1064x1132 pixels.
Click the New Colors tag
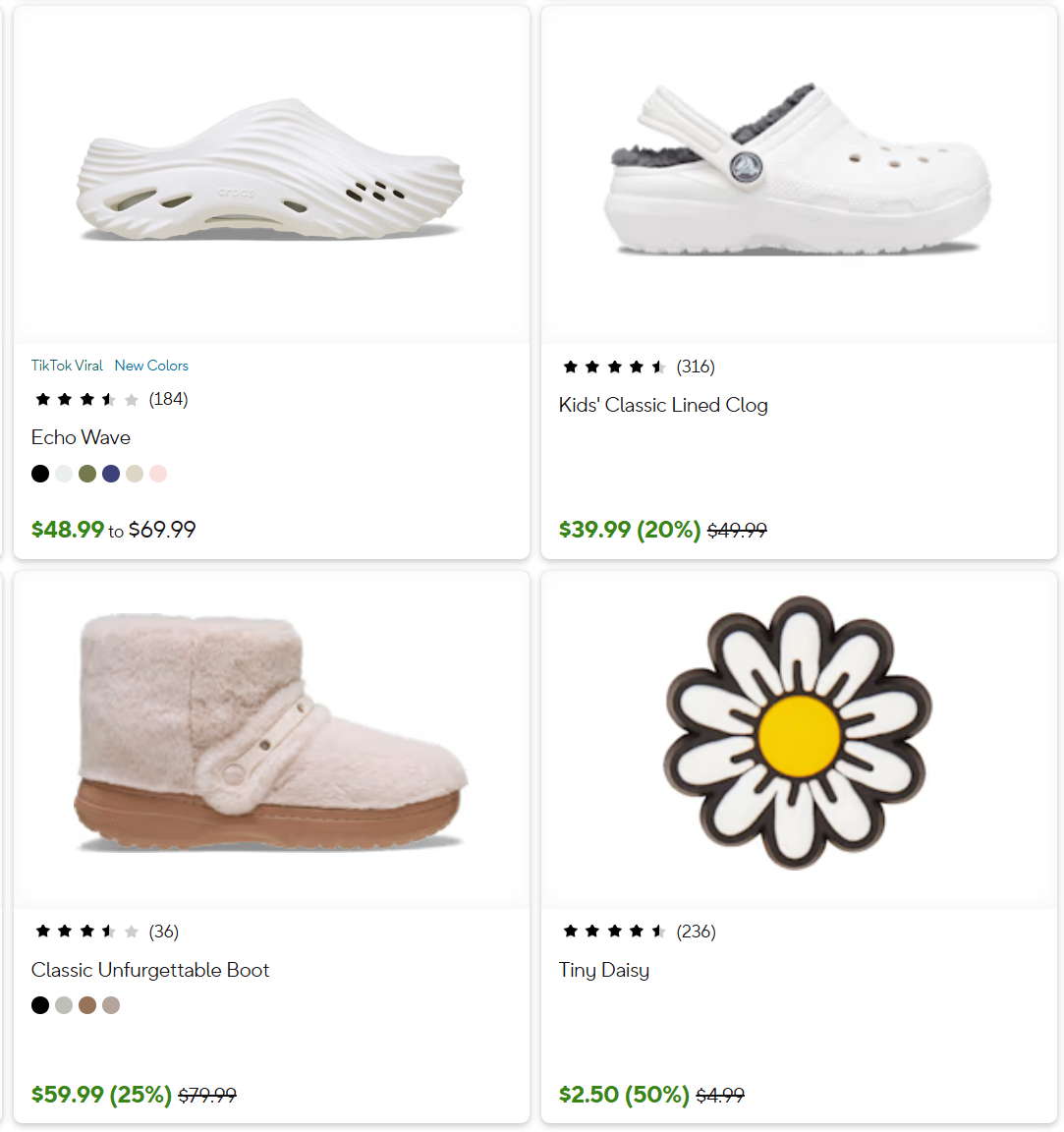click(x=151, y=366)
